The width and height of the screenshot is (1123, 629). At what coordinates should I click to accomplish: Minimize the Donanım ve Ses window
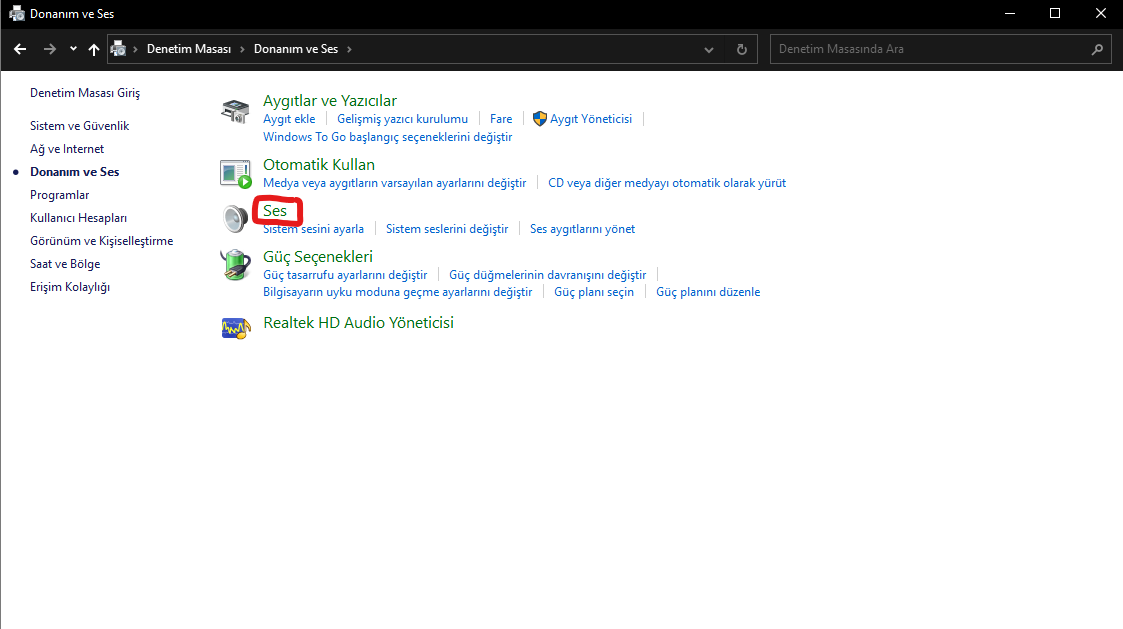(x=1010, y=14)
